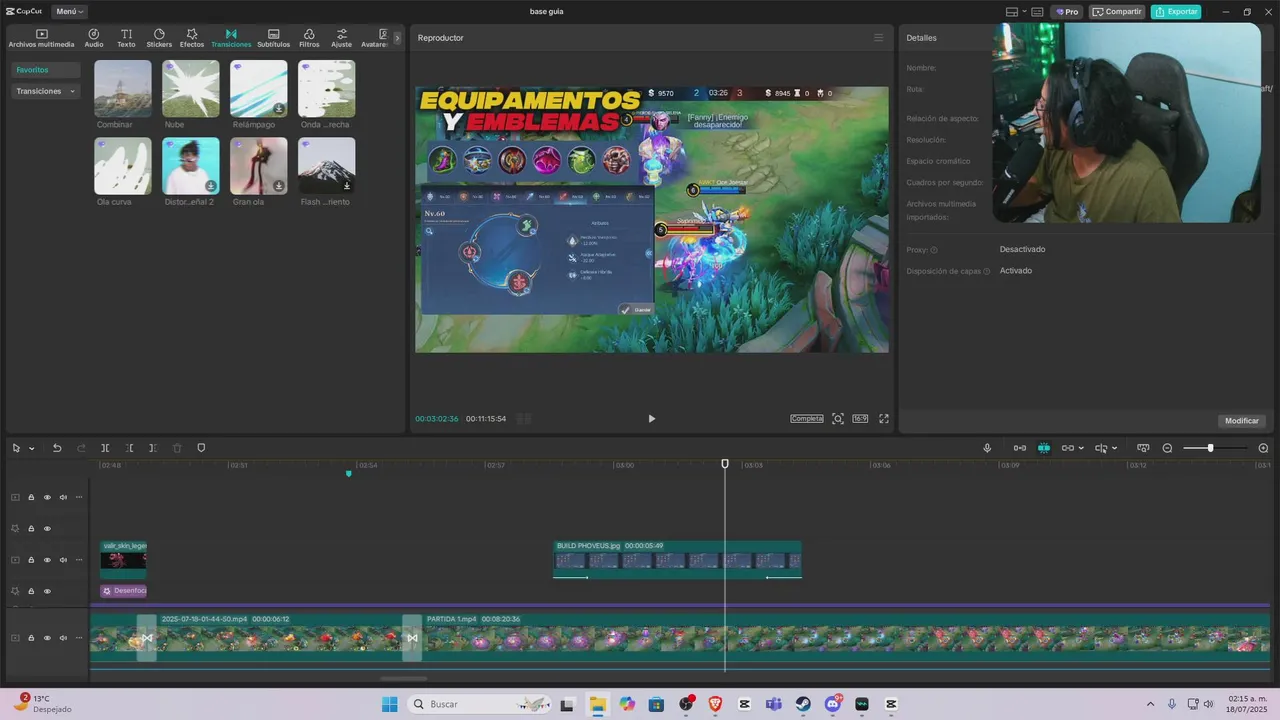The width and height of the screenshot is (1280, 720).
Task: Hide the BUILD PHOVEUS.jpg track
Action: [x=47, y=560]
